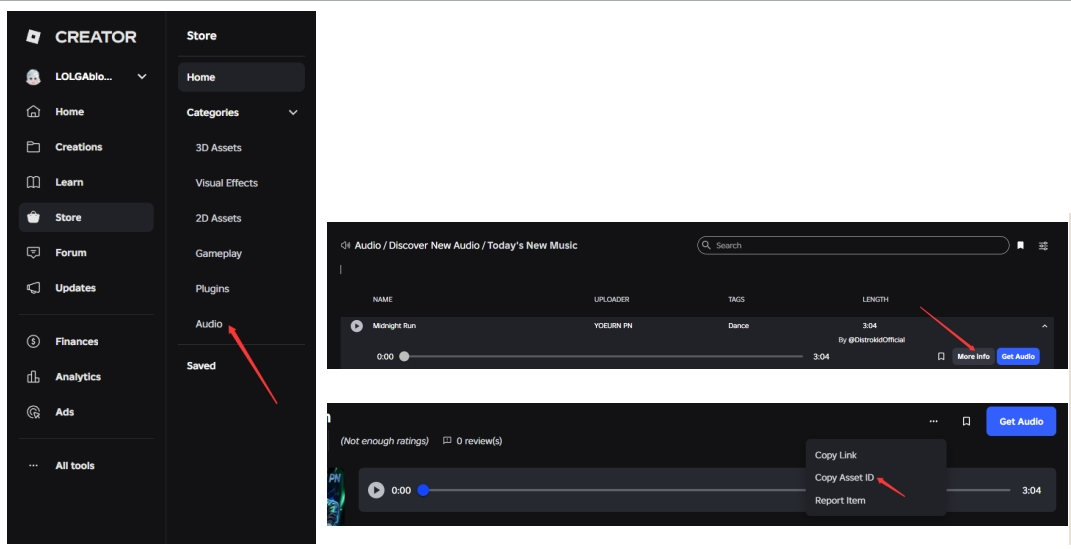Open the Learn section
The width and height of the screenshot is (1071, 549).
pos(69,182)
